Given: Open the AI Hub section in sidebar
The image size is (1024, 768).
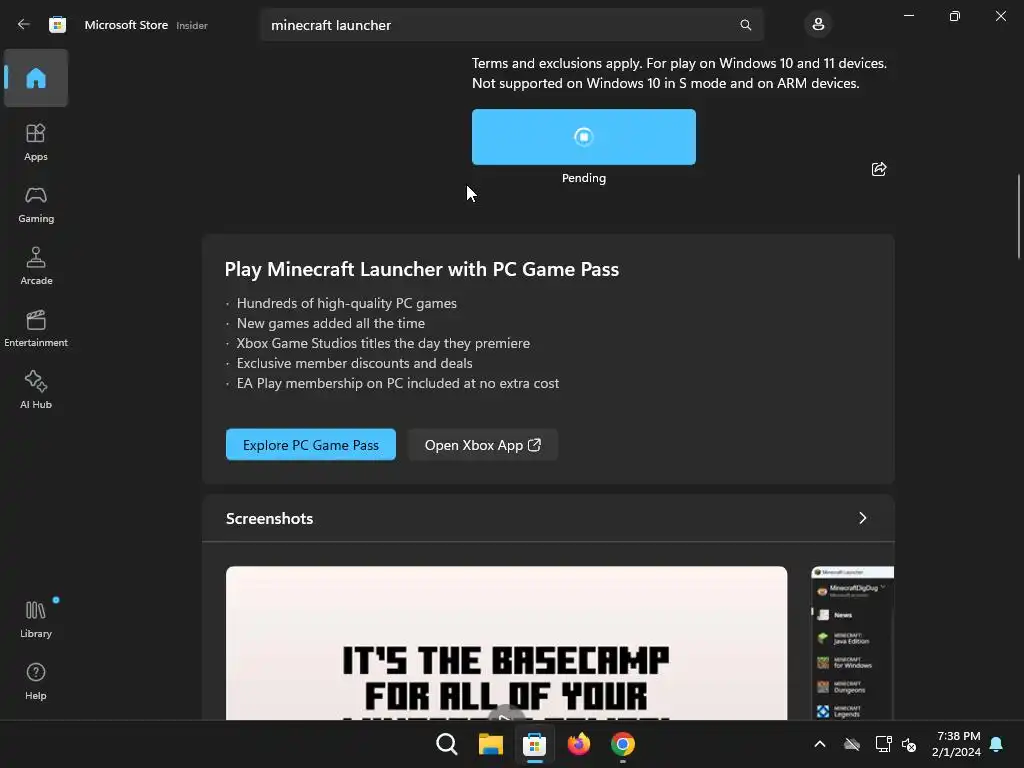Looking at the screenshot, I should [36, 391].
